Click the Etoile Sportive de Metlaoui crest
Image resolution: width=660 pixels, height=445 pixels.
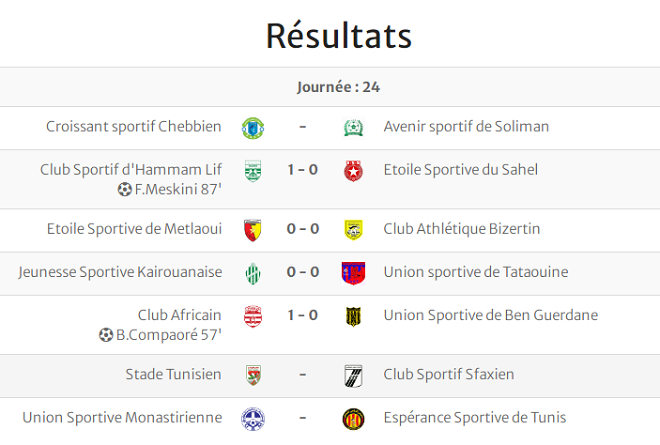point(252,230)
